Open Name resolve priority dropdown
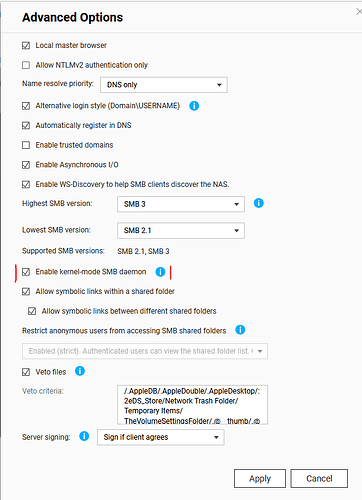The image size is (362, 500). click(164, 85)
